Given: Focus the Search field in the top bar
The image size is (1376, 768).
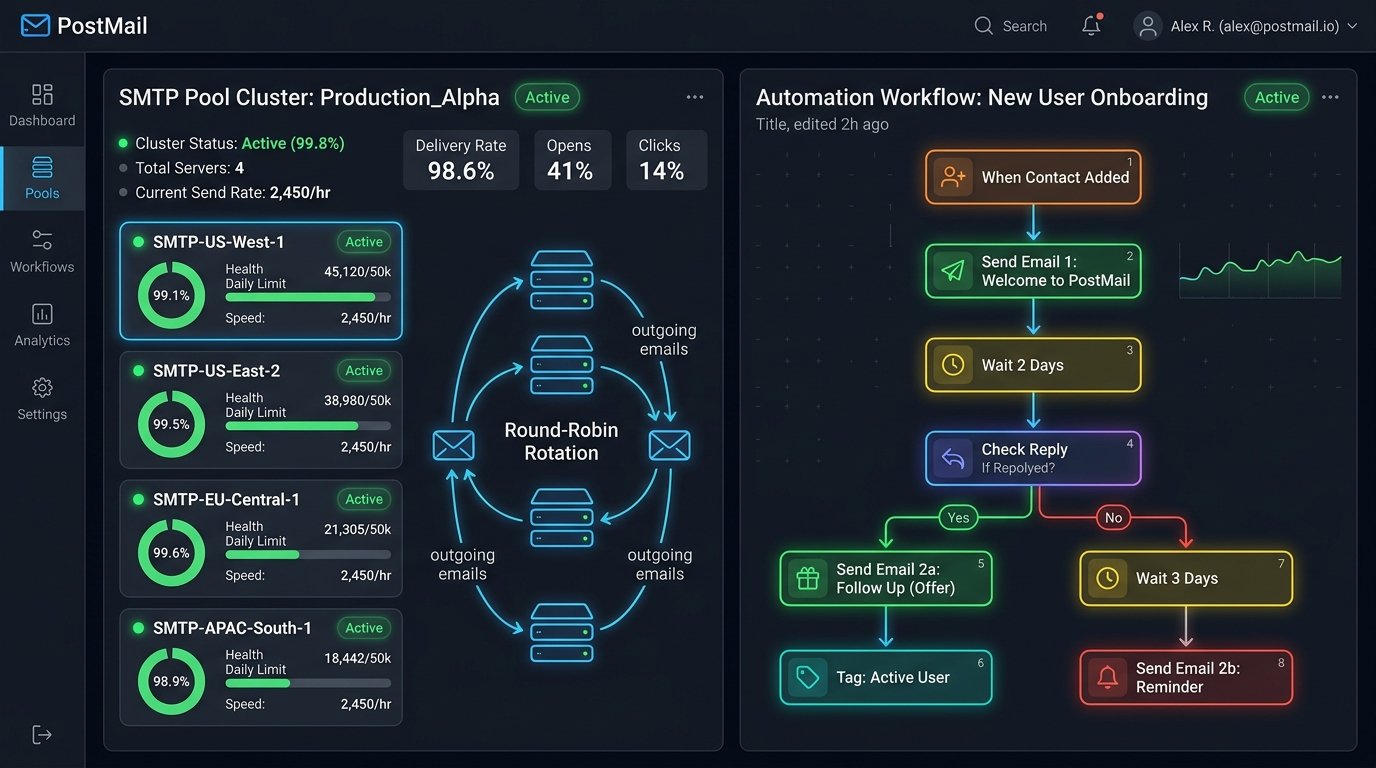Looking at the screenshot, I should pyautogui.click(x=1011, y=26).
